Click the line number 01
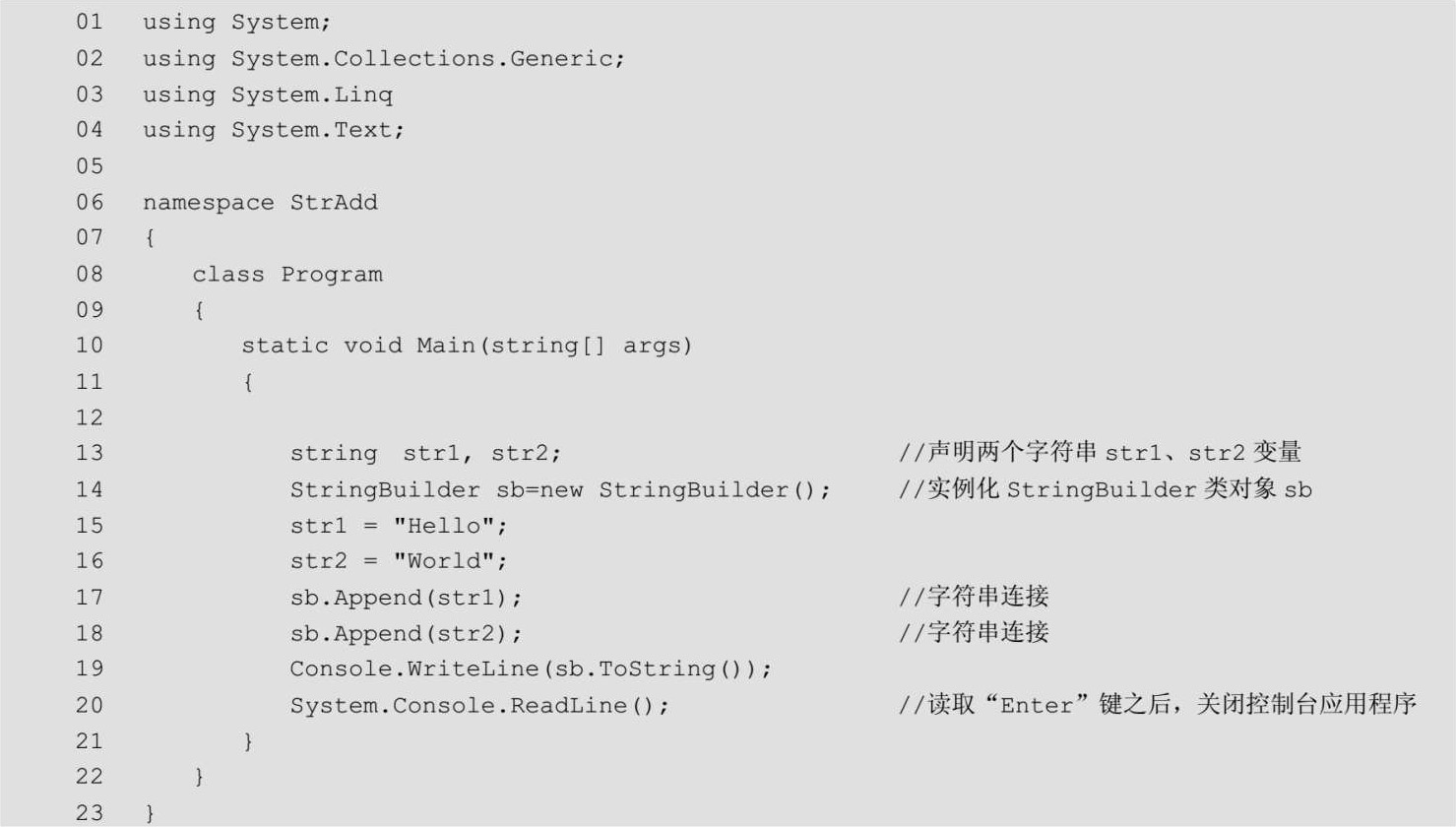The image size is (1456, 827). pos(90,22)
